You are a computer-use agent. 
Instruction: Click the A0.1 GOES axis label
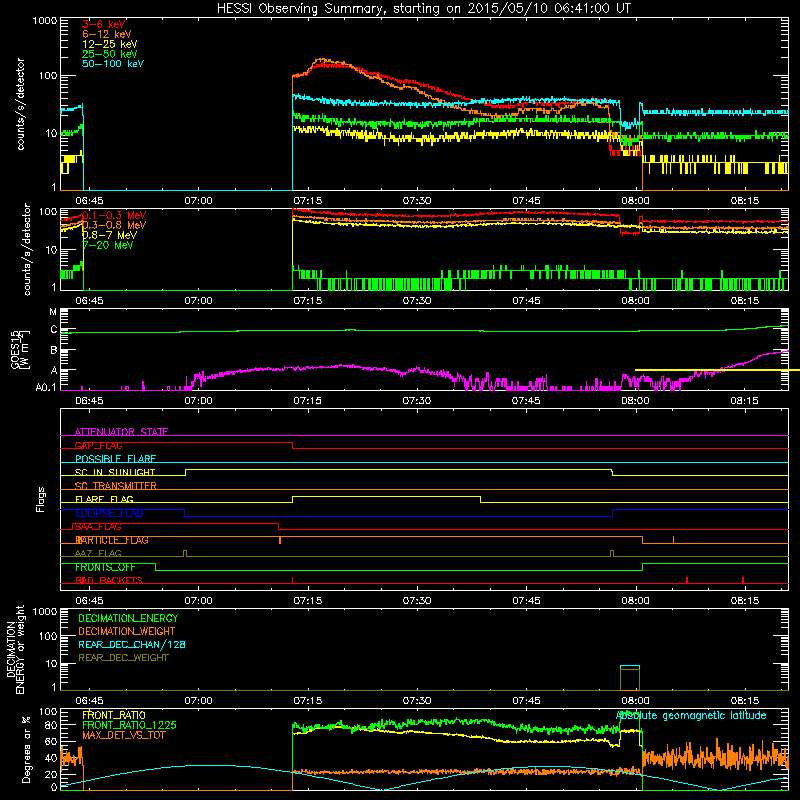(x=46, y=388)
